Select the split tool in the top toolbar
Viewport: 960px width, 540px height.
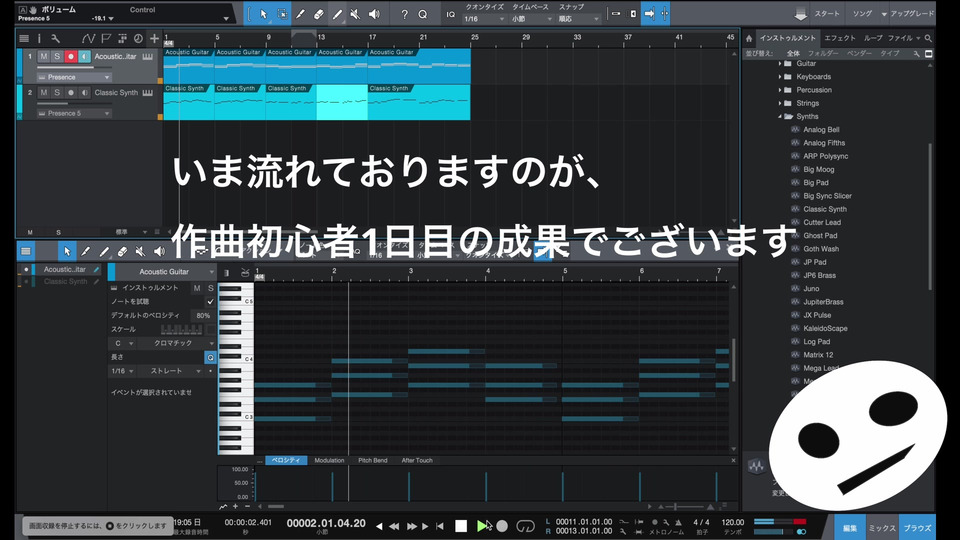pos(300,14)
